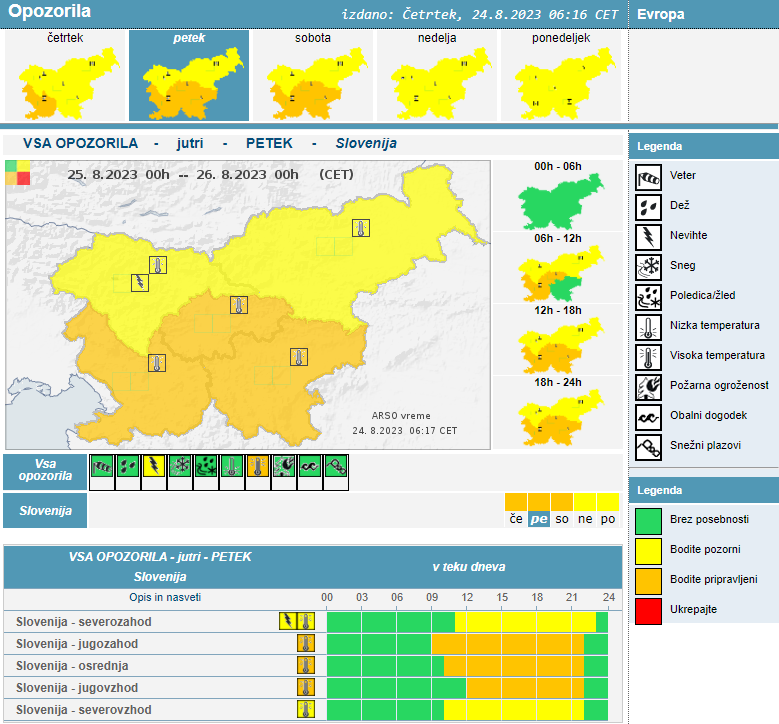Select fire danger icon in Vsa opozorila row
779x724 pixels.
tap(284, 466)
